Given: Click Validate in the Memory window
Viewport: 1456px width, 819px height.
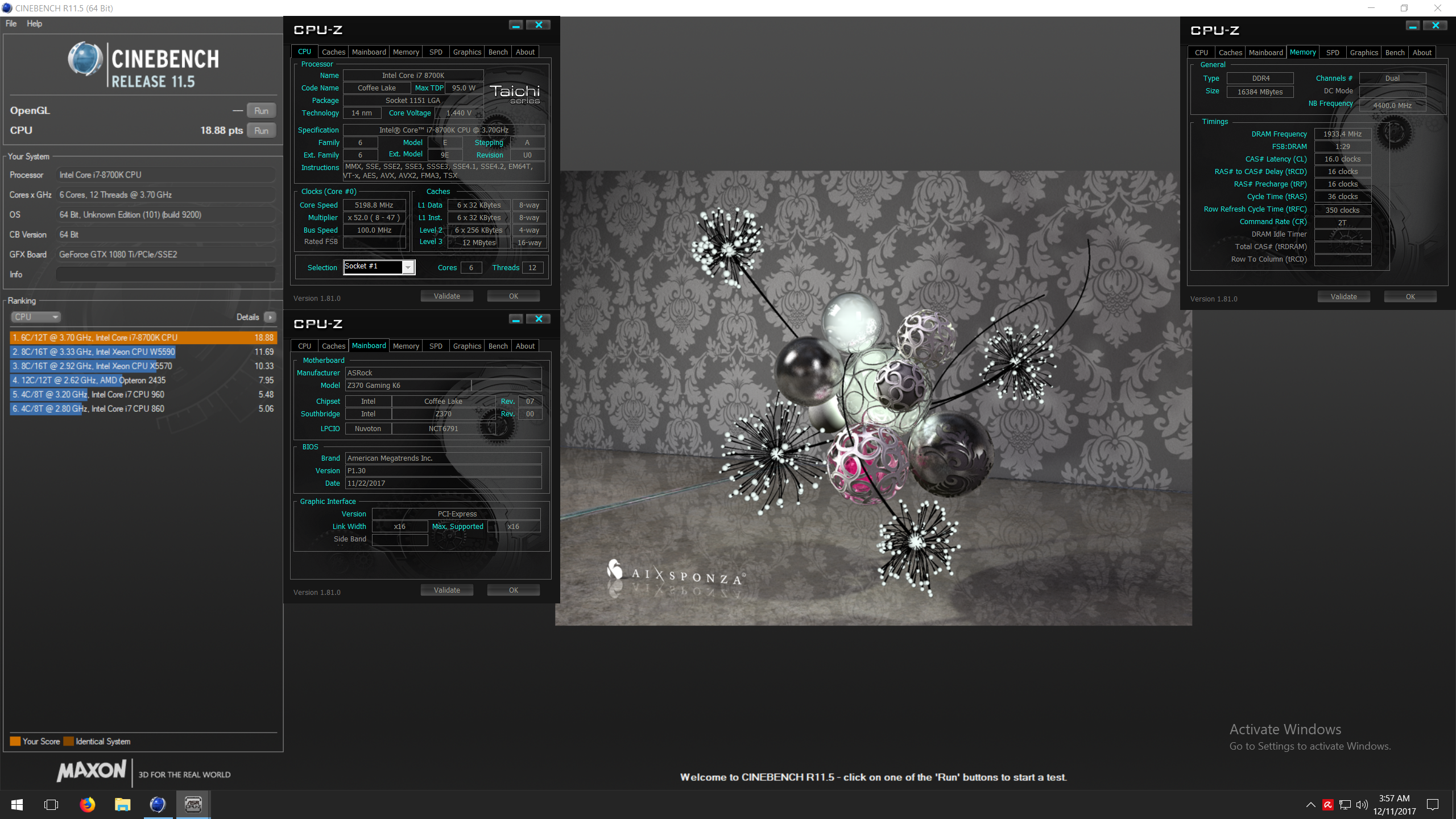Looking at the screenshot, I should click(x=1344, y=297).
